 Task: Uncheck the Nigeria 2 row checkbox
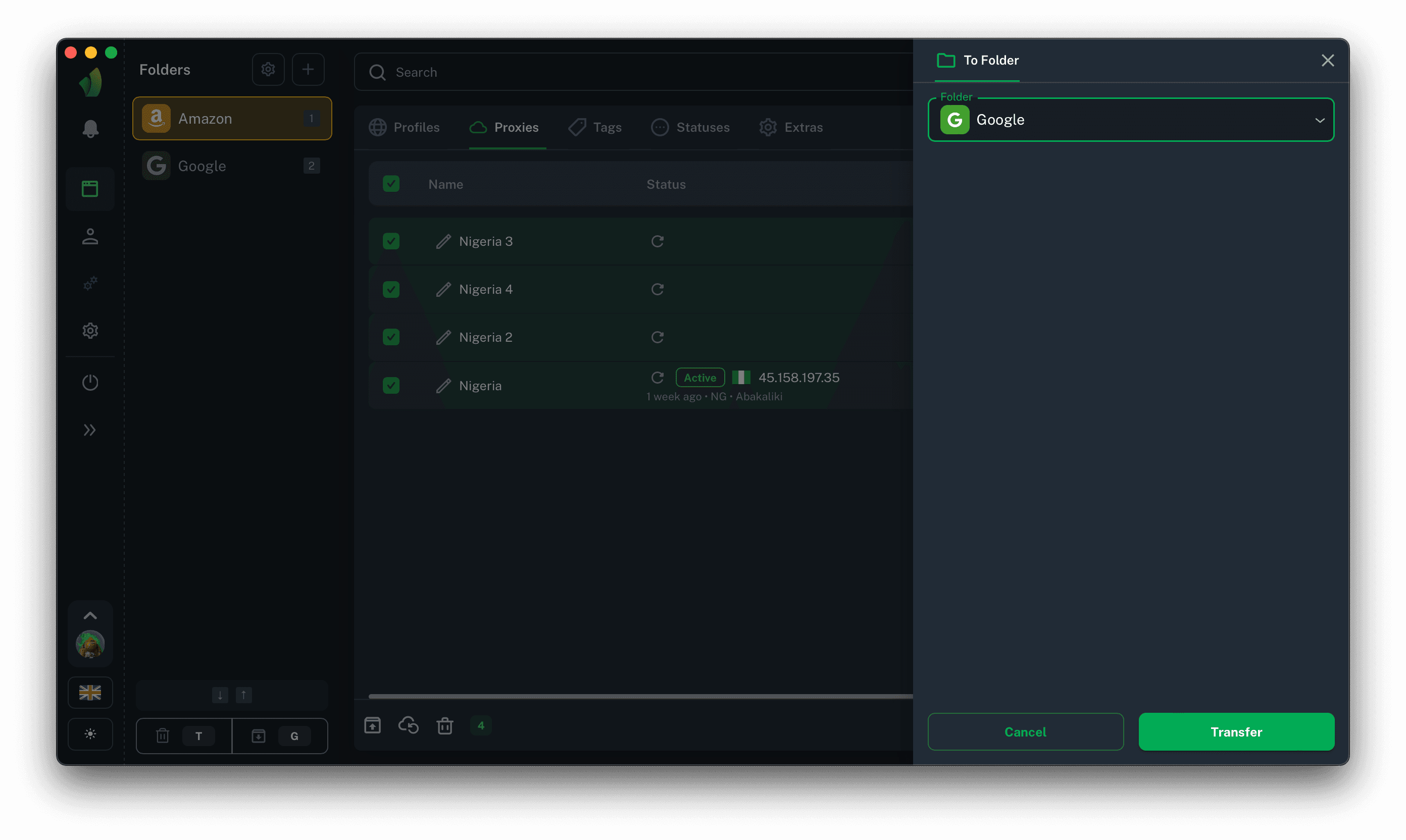(391, 337)
